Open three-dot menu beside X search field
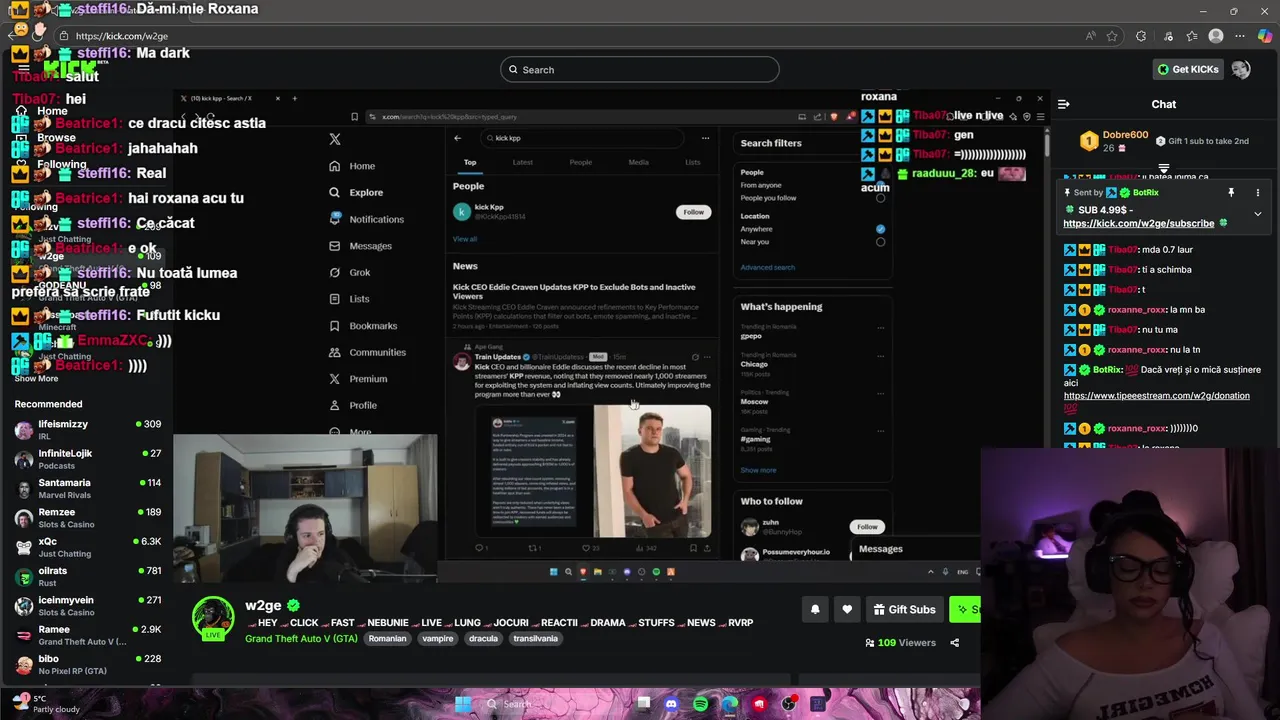1280x720 pixels. coord(705,138)
